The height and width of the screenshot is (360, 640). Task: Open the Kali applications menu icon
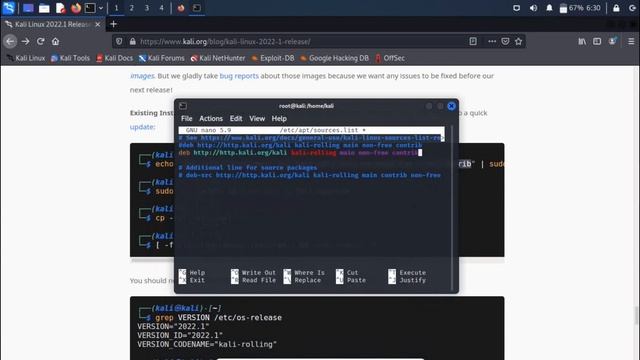(8, 8)
